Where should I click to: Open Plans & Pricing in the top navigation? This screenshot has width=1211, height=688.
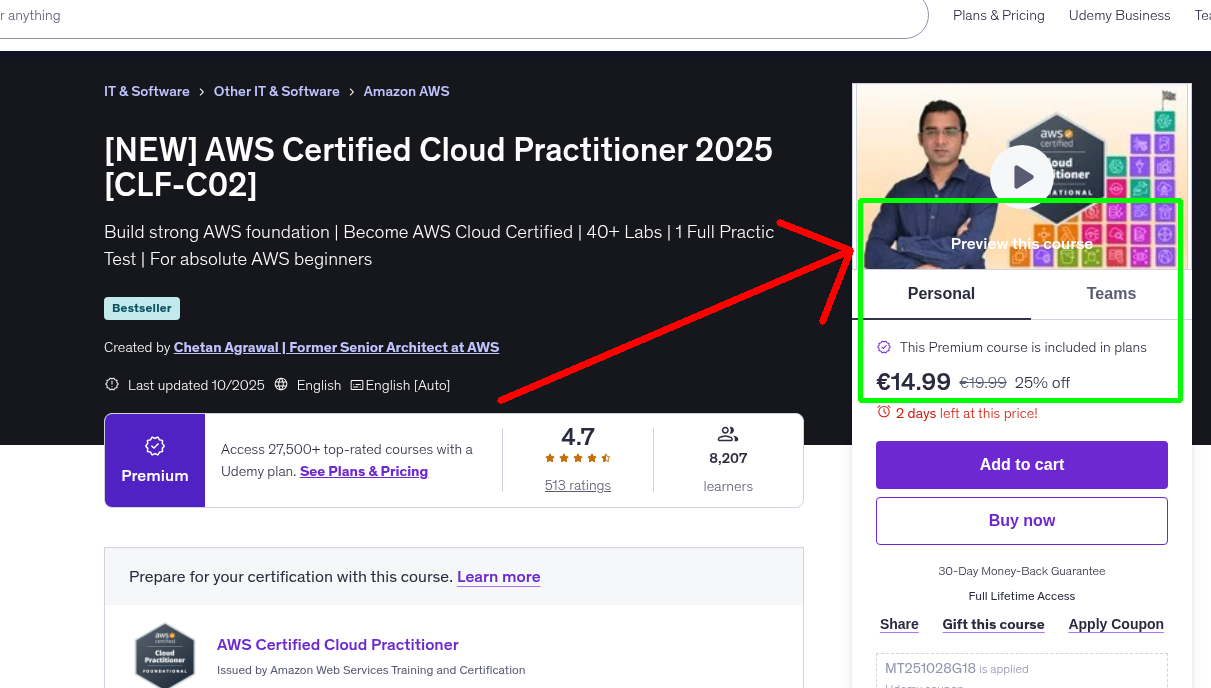(x=998, y=15)
